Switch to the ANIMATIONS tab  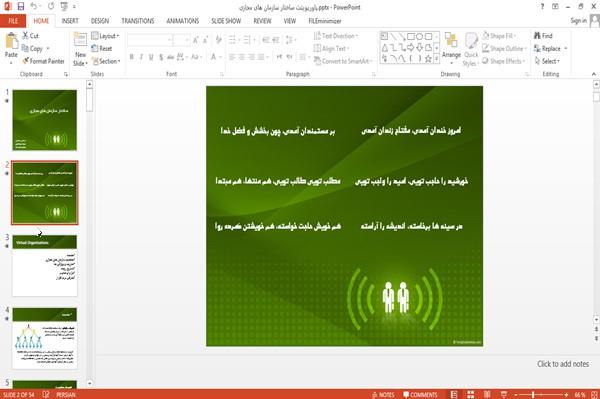(x=183, y=21)
